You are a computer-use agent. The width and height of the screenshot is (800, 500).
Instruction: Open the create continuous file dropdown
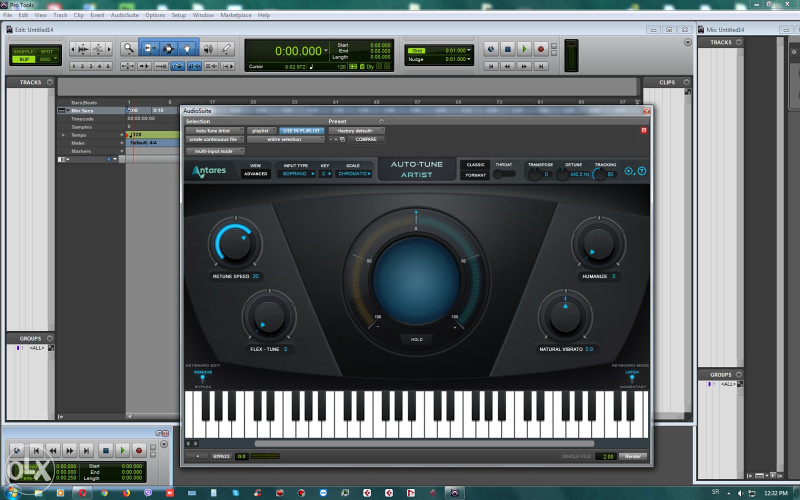coord(215,139)
